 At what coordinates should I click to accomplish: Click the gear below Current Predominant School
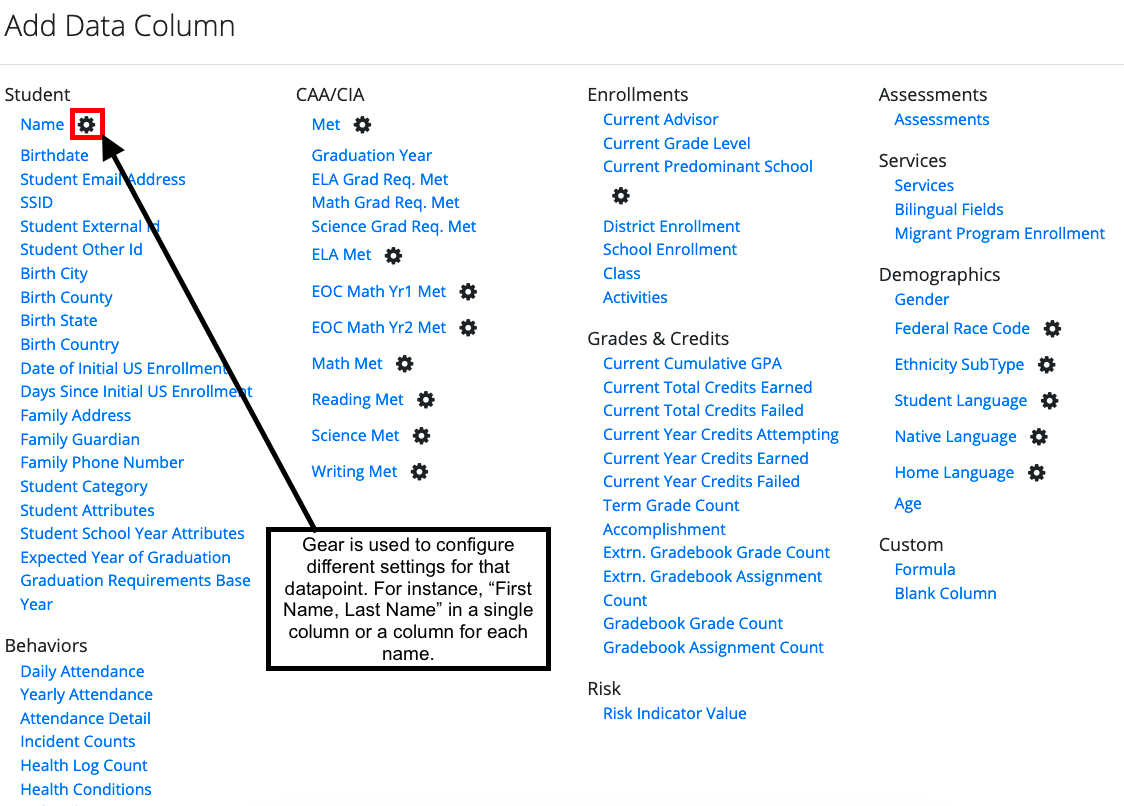(x=621, y=196)
